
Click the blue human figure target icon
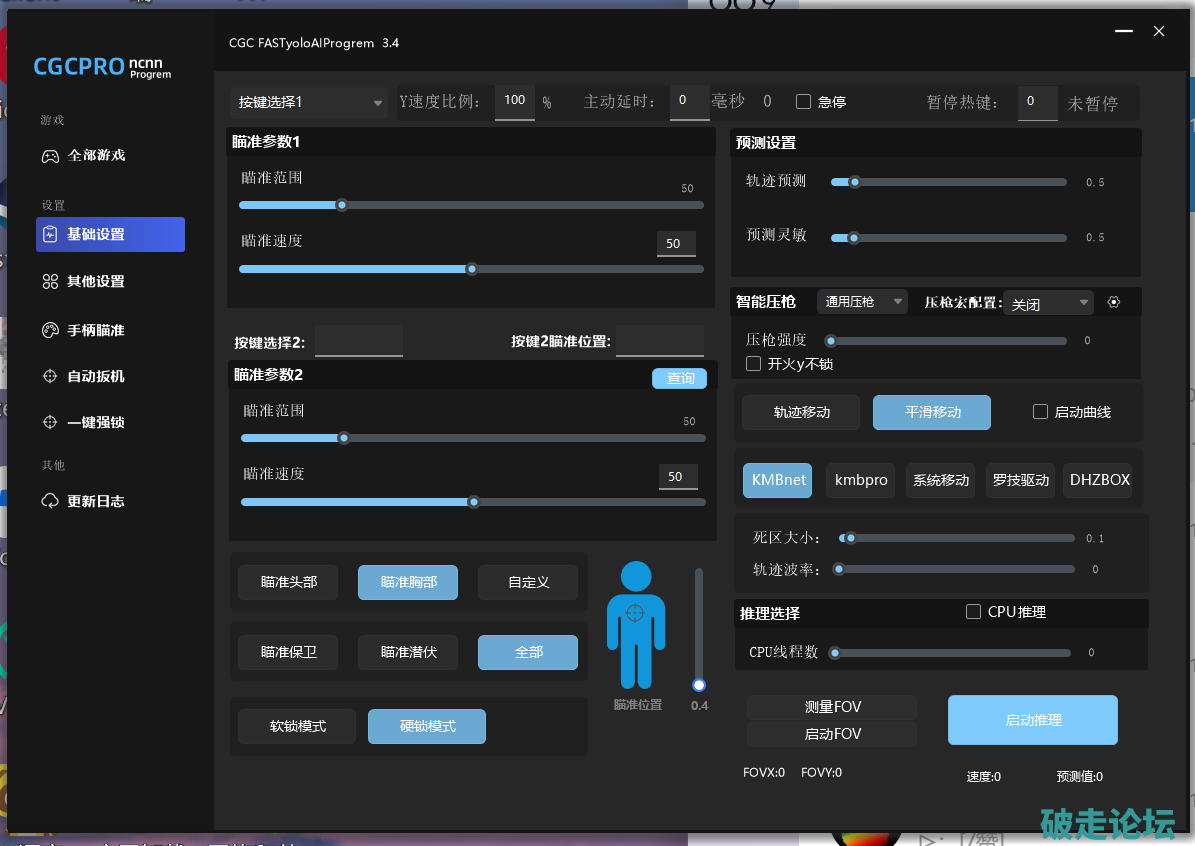click(x=636, y=625)
